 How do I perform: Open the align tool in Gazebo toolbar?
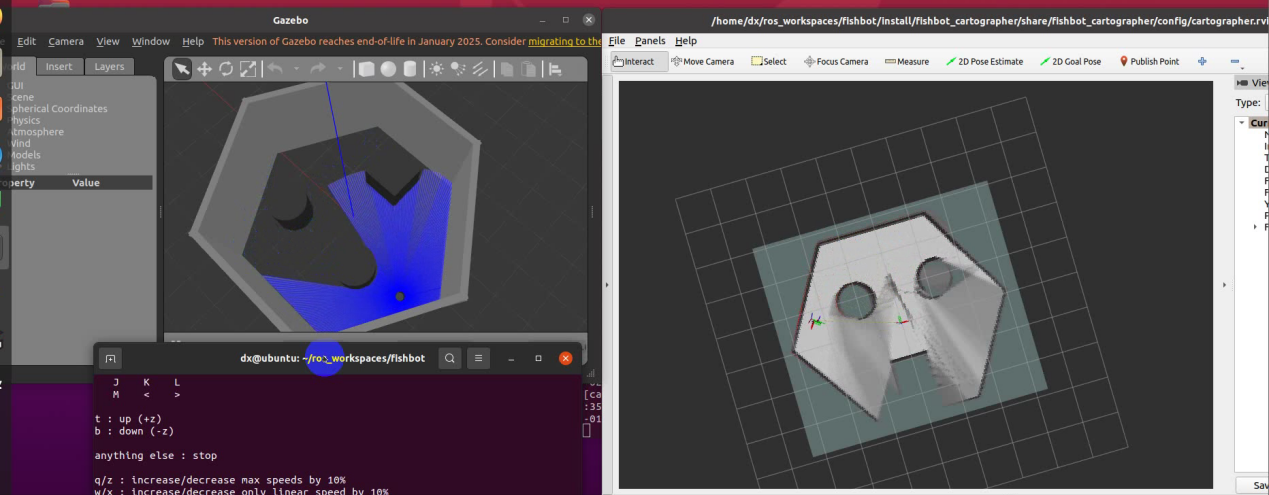555,69
